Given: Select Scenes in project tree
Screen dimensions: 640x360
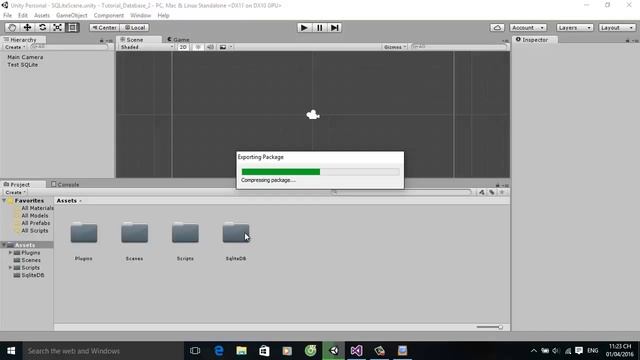Looking at the screenshot, I should (x=31, y=260).
